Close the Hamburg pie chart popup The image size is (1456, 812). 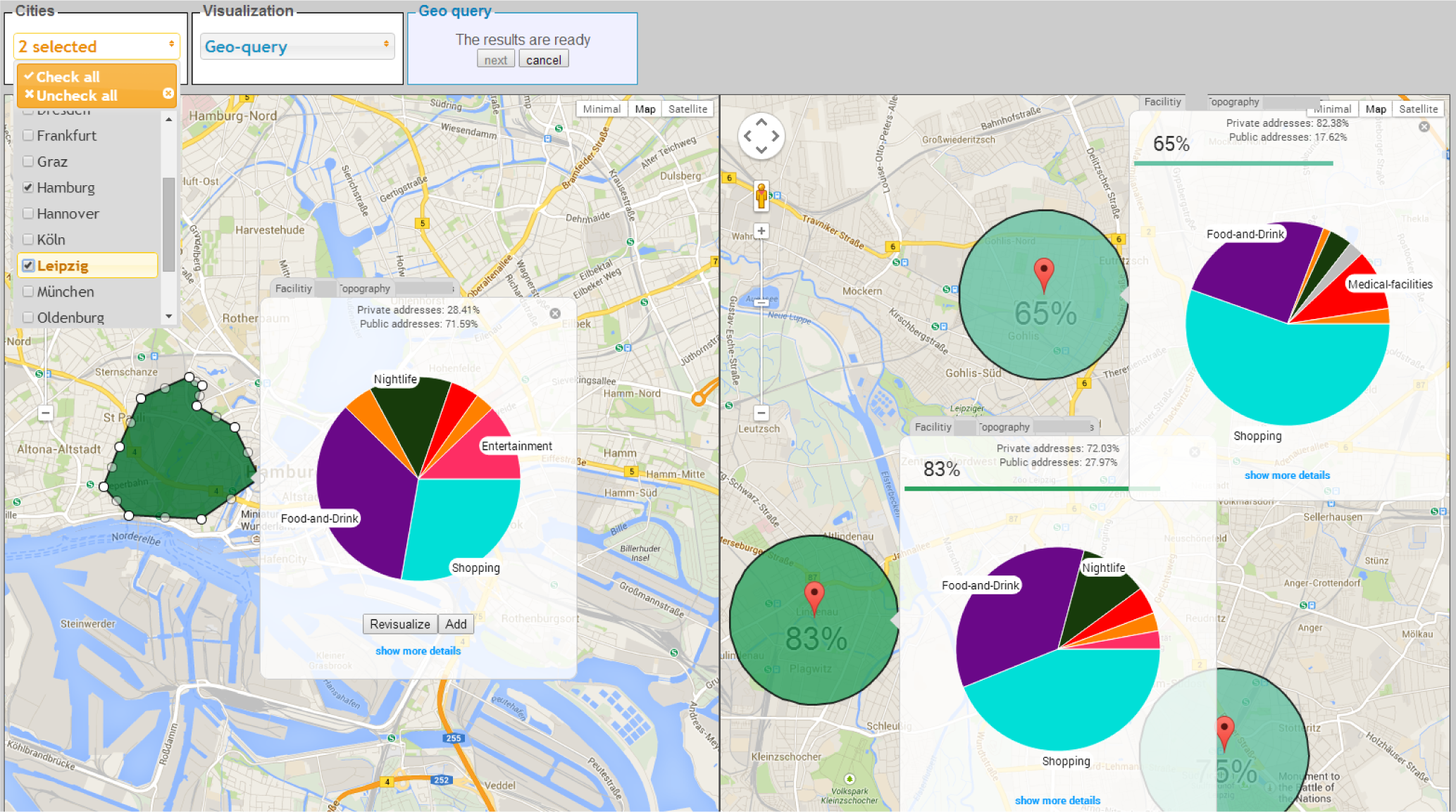[x=555, y=313]
